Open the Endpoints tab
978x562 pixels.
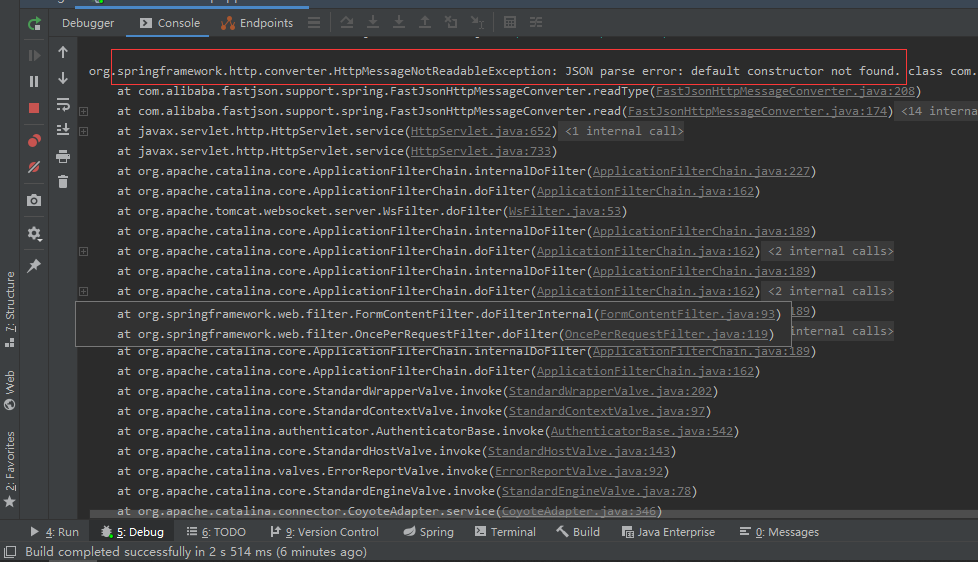[x=257, y=23]
